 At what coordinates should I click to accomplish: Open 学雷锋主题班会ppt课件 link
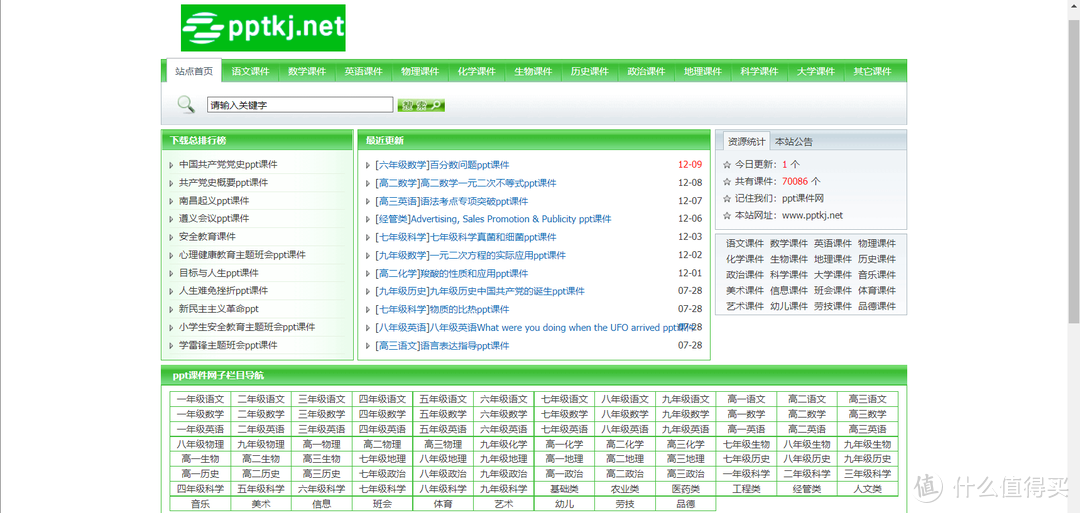tap(229, 345)
